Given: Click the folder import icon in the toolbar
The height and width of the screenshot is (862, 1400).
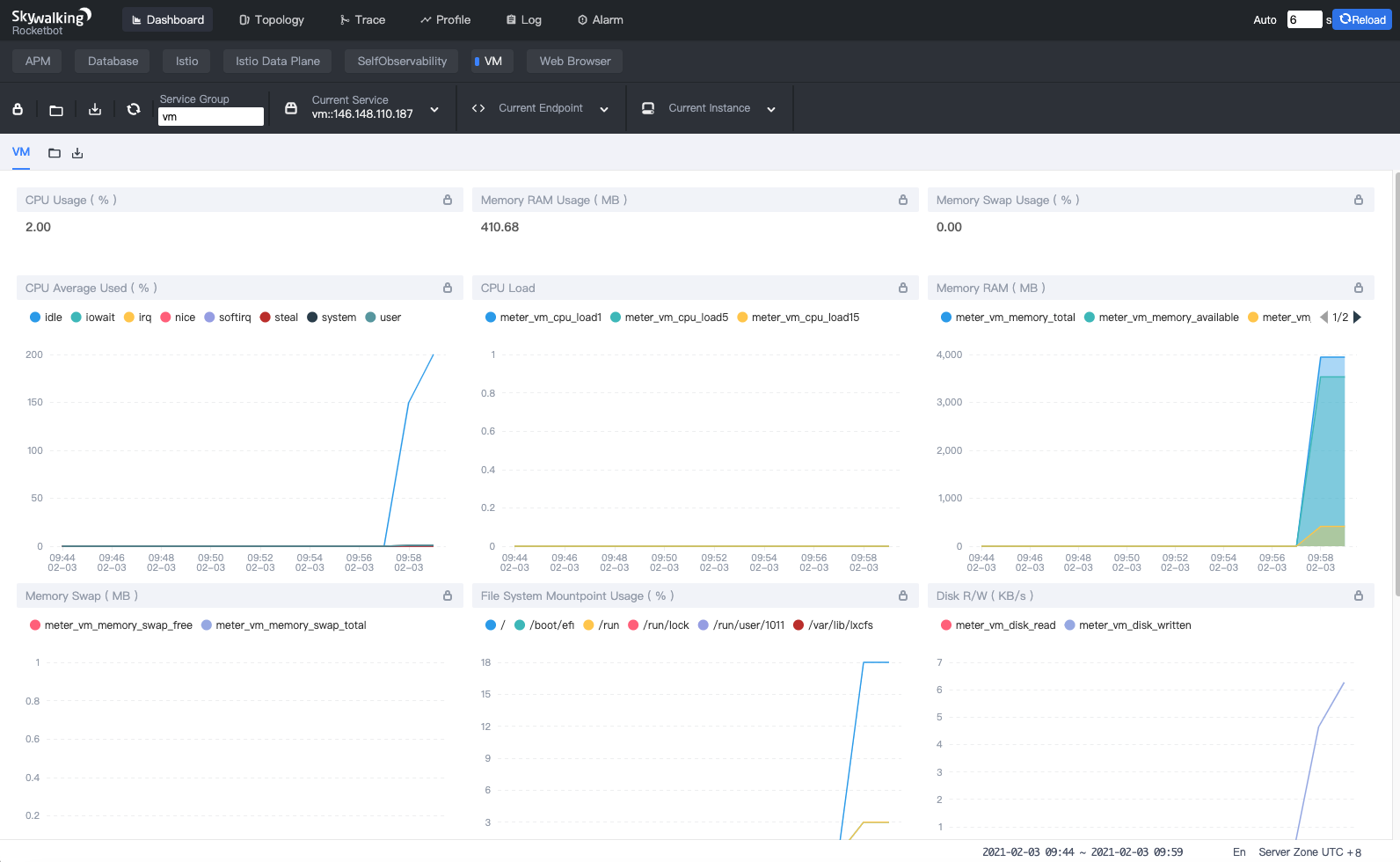Looking at the screenshot, I should pos(56,109).
